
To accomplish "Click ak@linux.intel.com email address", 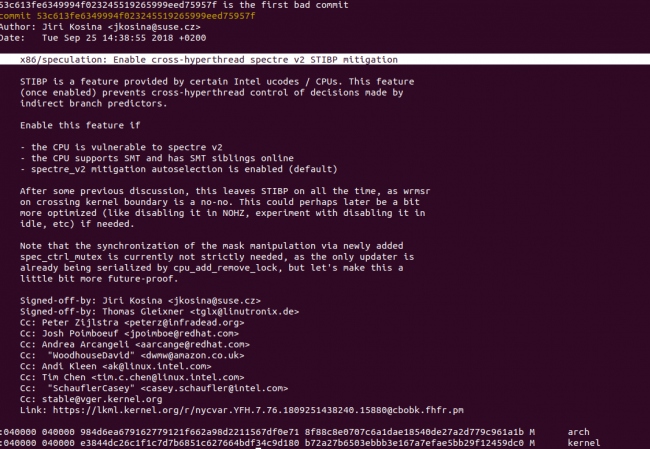I will pos(157,366).
